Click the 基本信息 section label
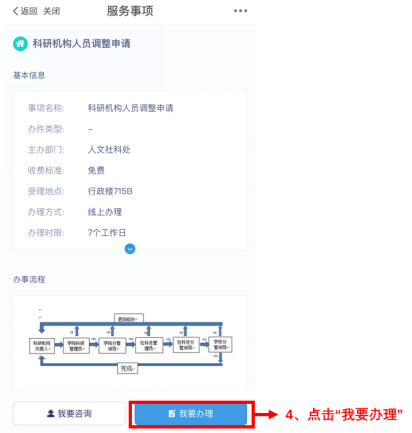The height and width of the screenshot is (433, 412). [29, 75]
